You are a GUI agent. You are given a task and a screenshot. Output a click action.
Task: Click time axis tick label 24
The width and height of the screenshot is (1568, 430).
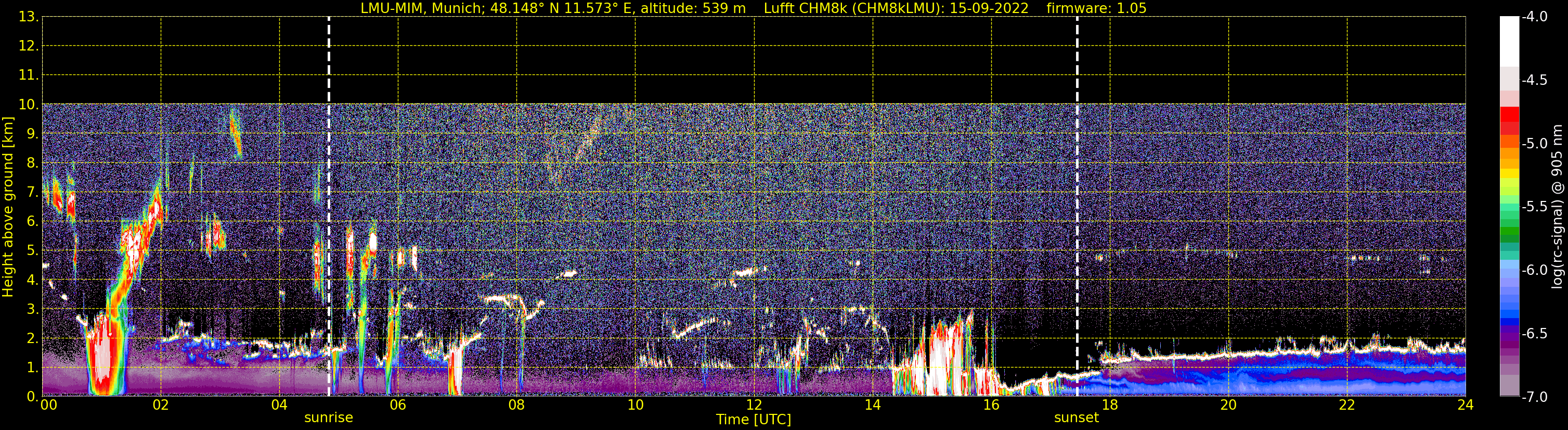(x=1465, y=405)
